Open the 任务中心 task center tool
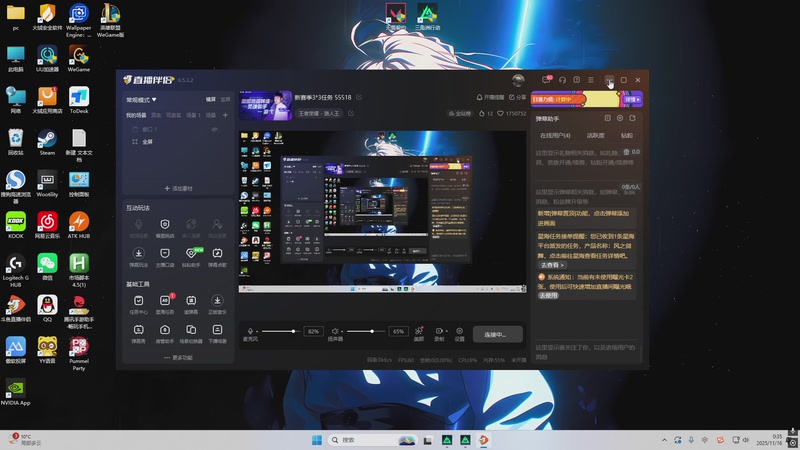 138,305
